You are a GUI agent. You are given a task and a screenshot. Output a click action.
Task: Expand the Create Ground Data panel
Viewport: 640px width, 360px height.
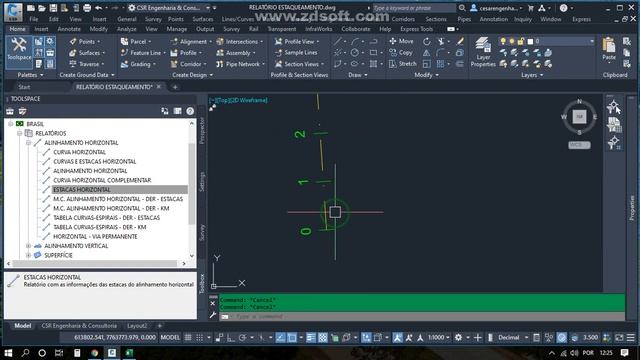coord(87,75)
